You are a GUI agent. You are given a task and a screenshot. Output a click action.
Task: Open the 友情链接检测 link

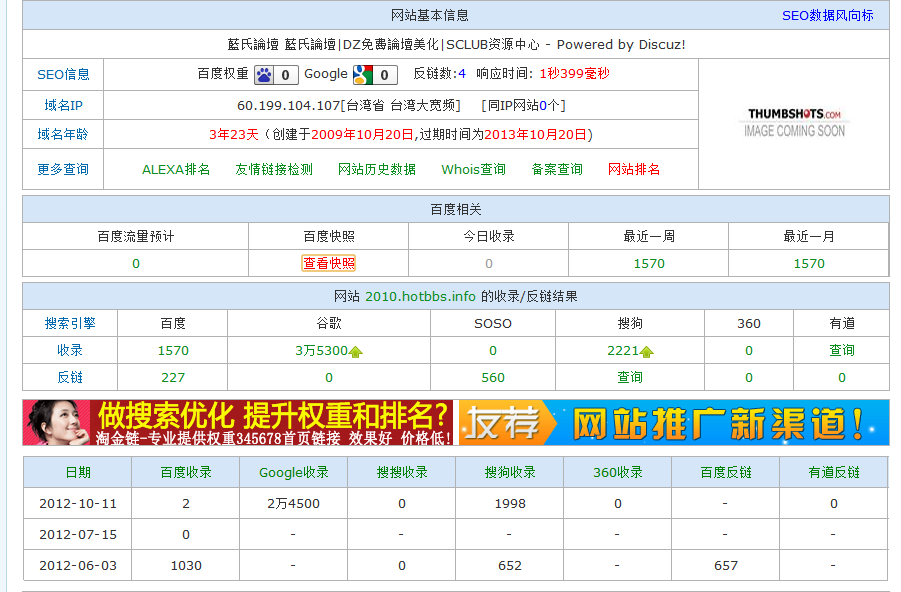274,170
